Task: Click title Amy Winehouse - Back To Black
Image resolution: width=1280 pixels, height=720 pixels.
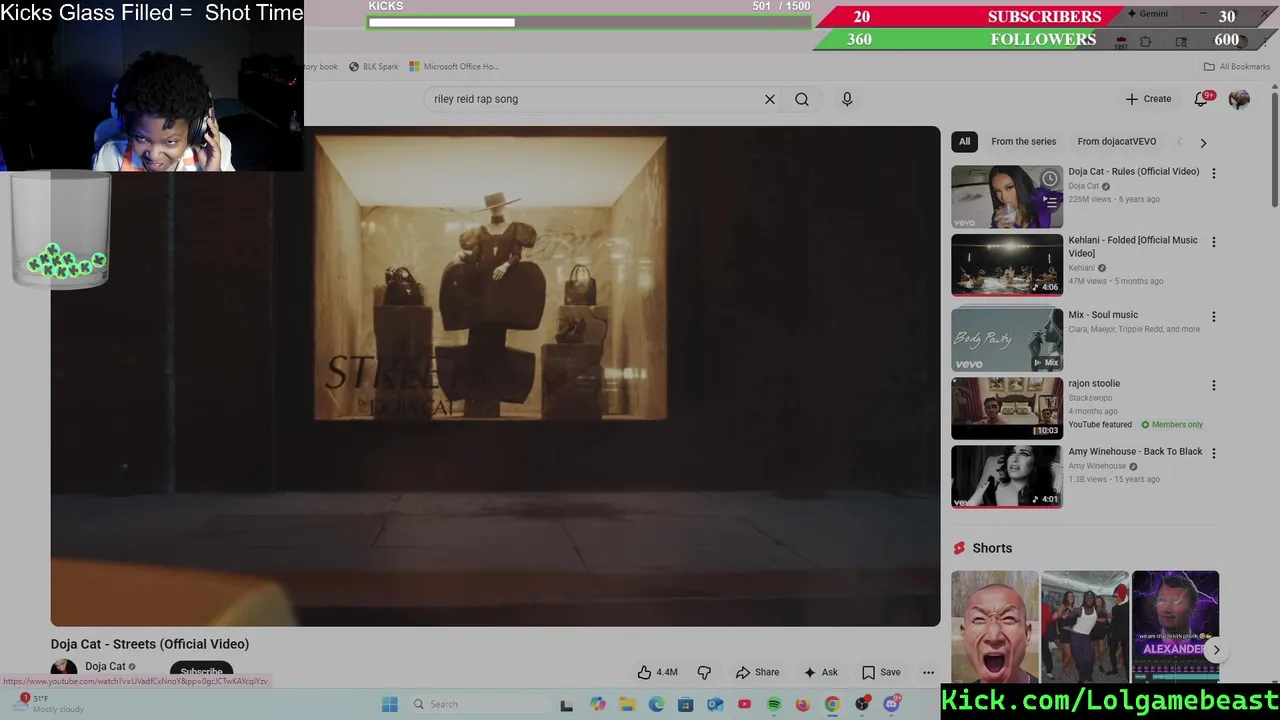Action: point(1135,451)
